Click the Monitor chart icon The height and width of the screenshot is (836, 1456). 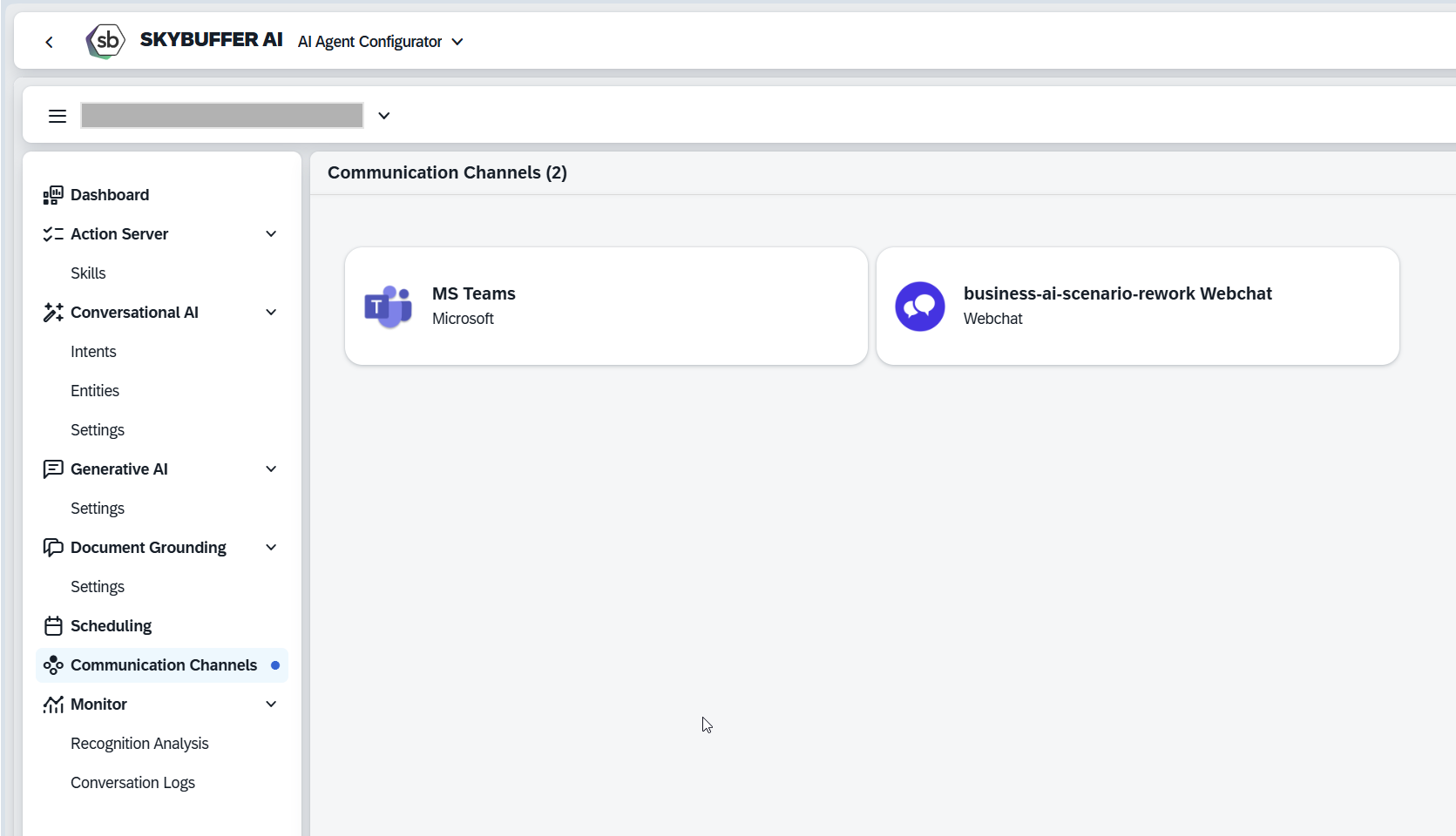click(x=53, y=705)
